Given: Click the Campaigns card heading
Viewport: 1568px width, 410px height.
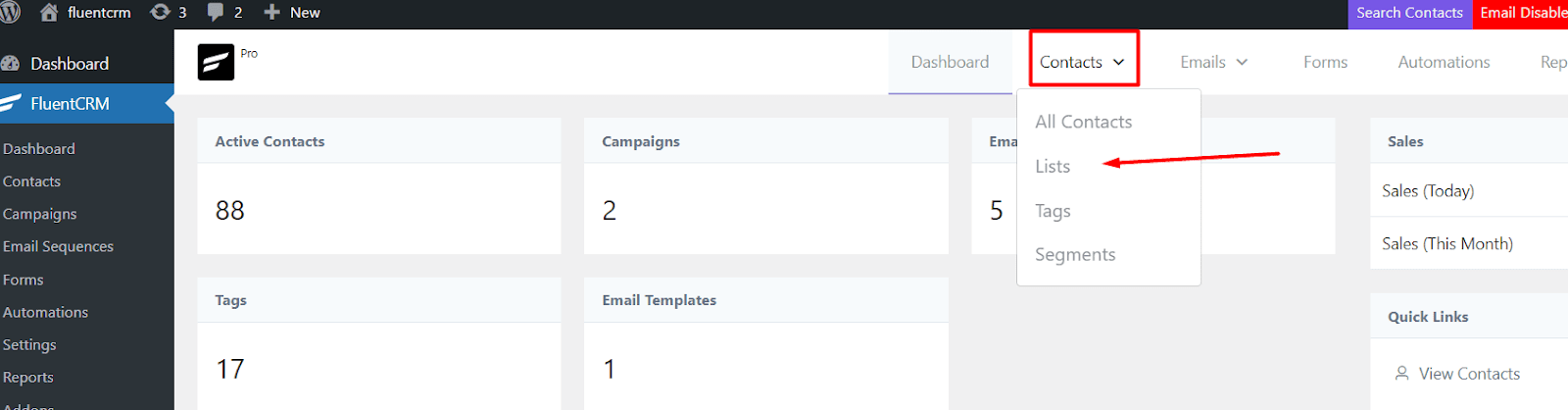Looking at the screenshot, I should (x=641, y=141).
